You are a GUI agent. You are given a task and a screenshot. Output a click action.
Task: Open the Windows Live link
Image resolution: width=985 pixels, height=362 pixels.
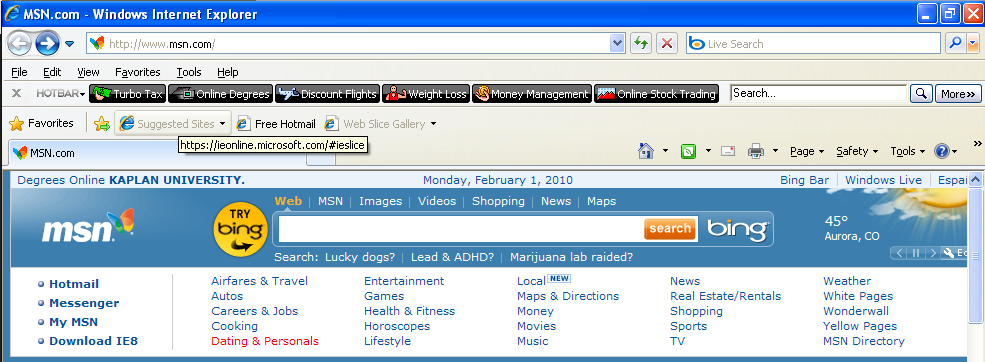(883, 180)
